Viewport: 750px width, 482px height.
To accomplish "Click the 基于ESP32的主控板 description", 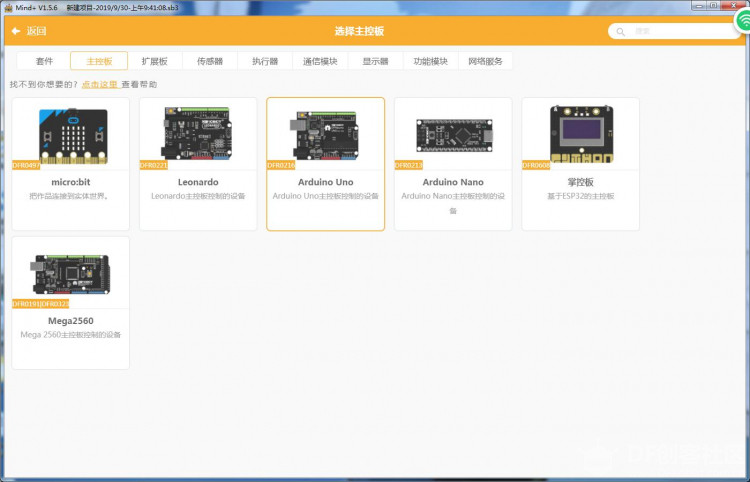I will tap(580, 196).
